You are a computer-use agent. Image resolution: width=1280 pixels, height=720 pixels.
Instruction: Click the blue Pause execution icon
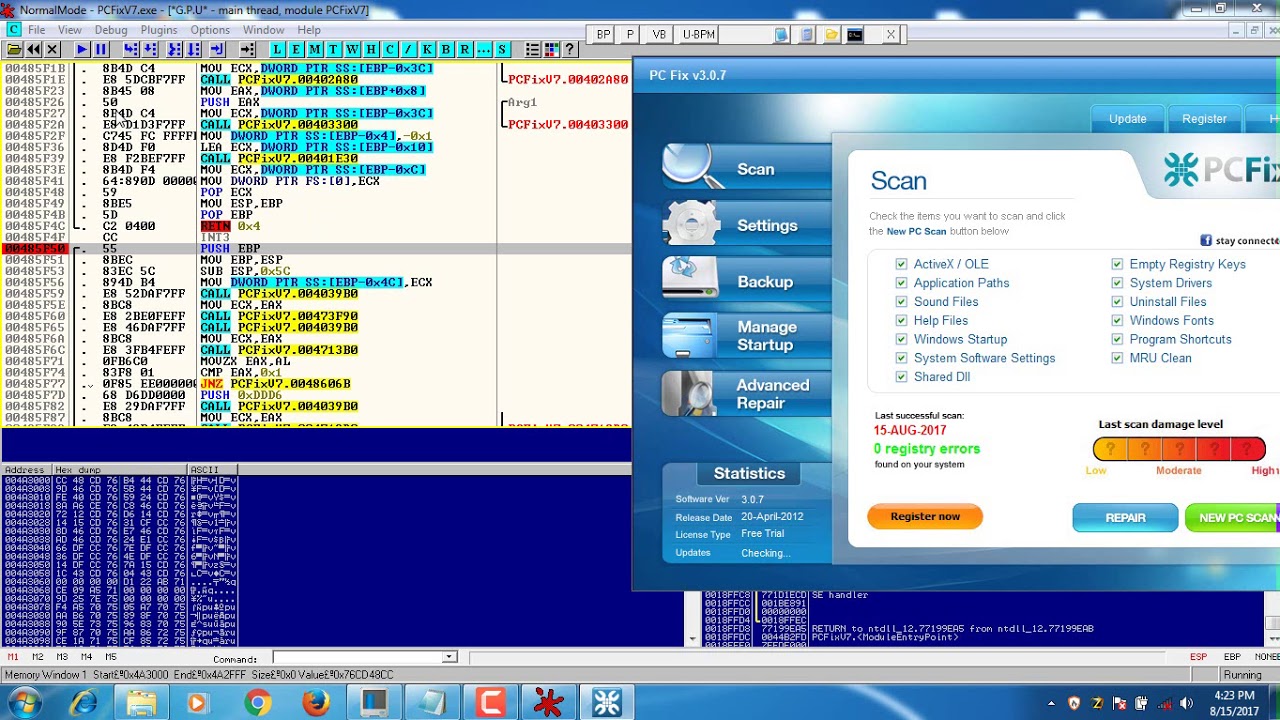[x=101, y=49]
